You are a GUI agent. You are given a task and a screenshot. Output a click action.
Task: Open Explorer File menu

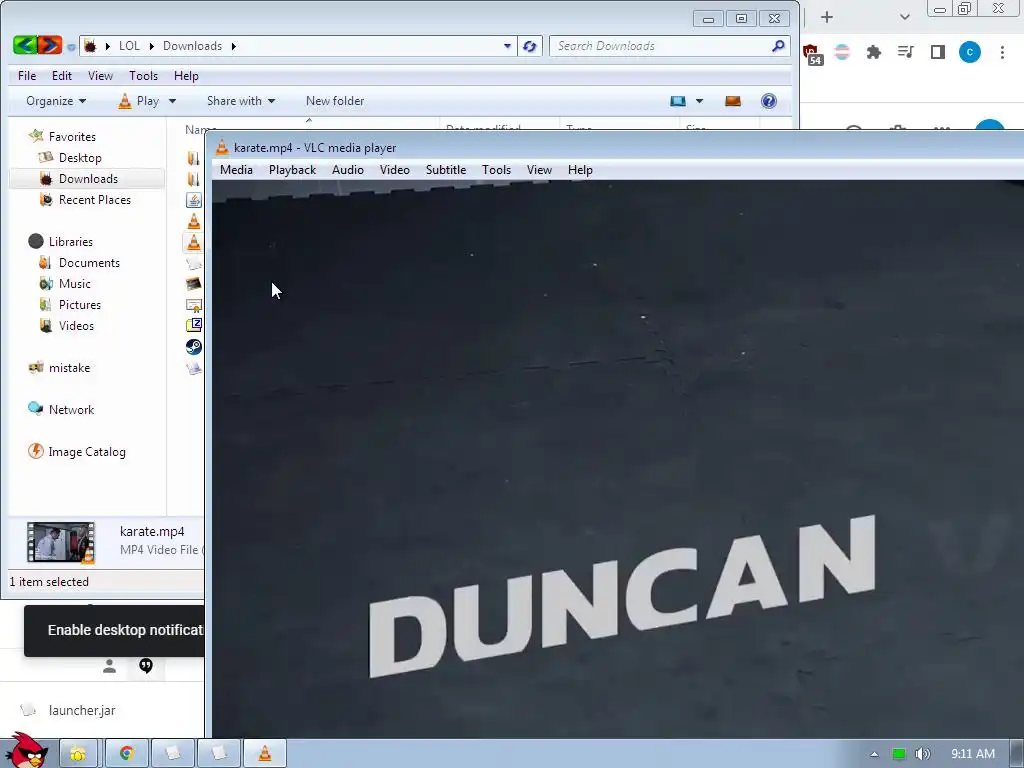click(27, 76)
